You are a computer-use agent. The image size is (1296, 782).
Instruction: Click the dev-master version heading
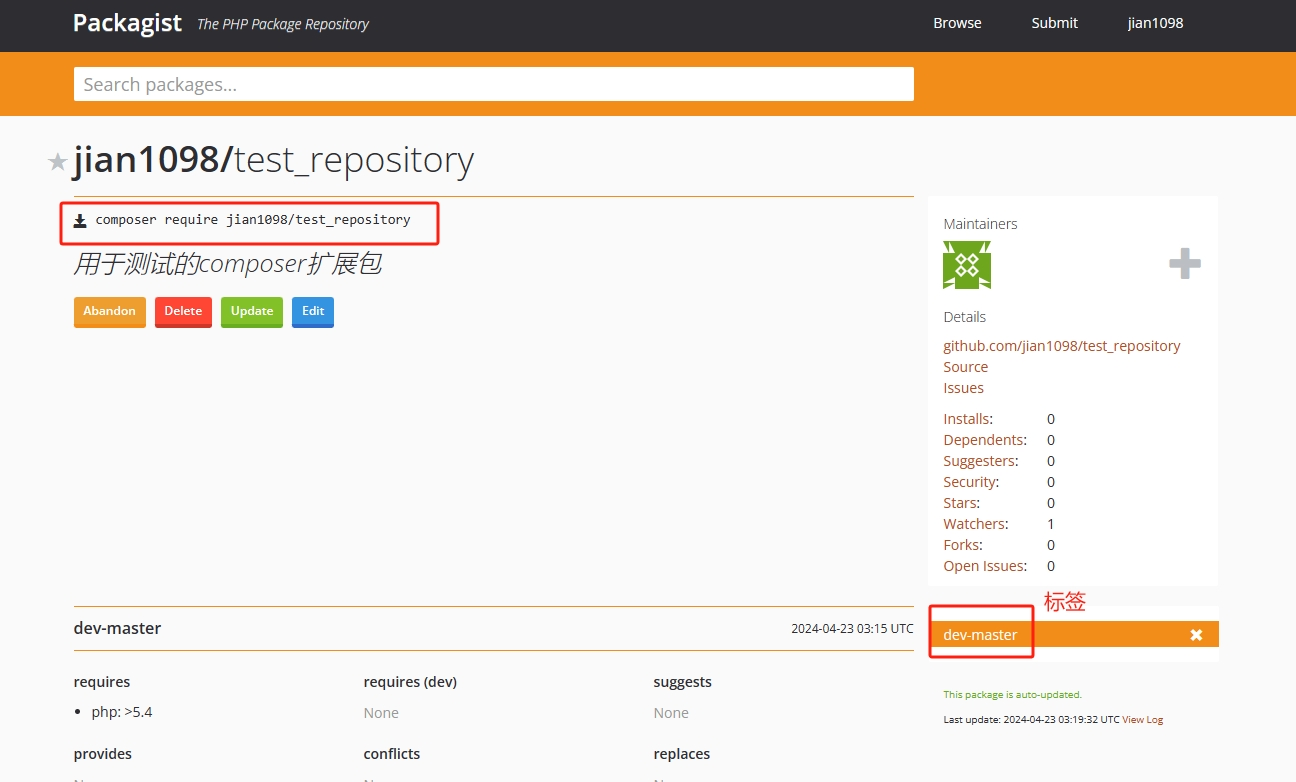click(x=117, y=628)
